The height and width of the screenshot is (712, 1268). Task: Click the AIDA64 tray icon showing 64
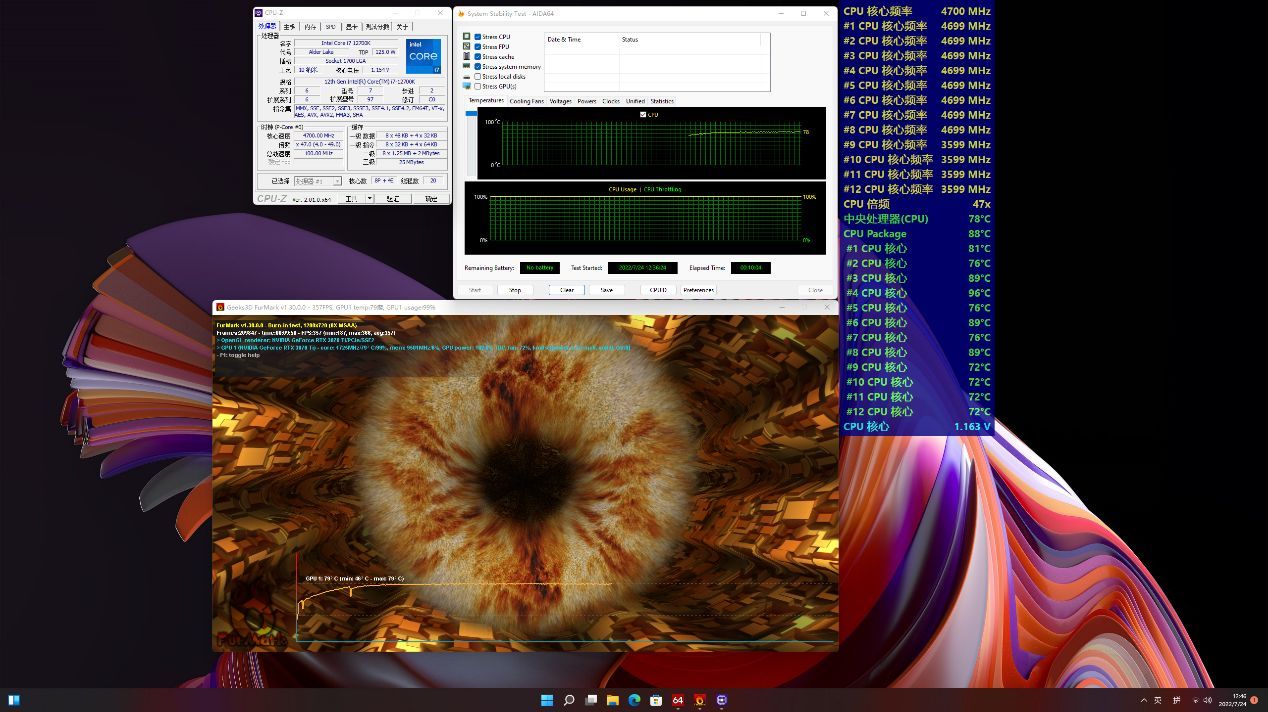click(x=678, y=700)
